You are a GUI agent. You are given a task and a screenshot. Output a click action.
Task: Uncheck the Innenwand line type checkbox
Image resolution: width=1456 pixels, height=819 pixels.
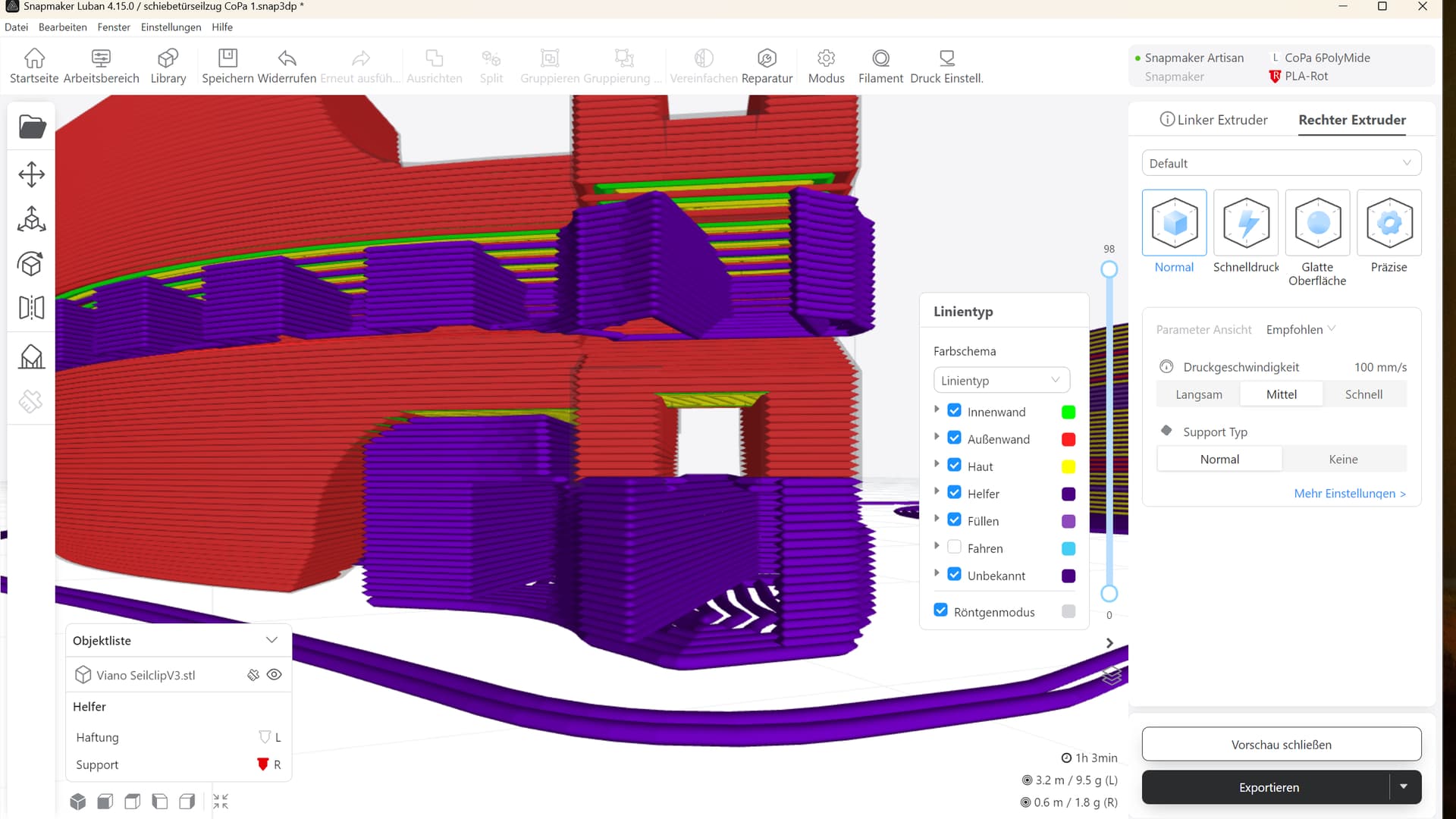(955, 411)
